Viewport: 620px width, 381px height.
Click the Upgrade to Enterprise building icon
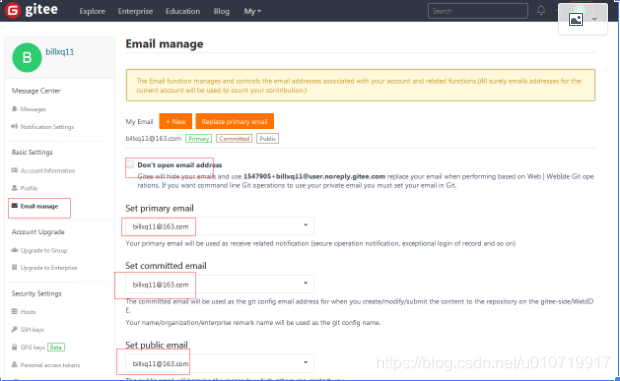(x=15, y=268)
